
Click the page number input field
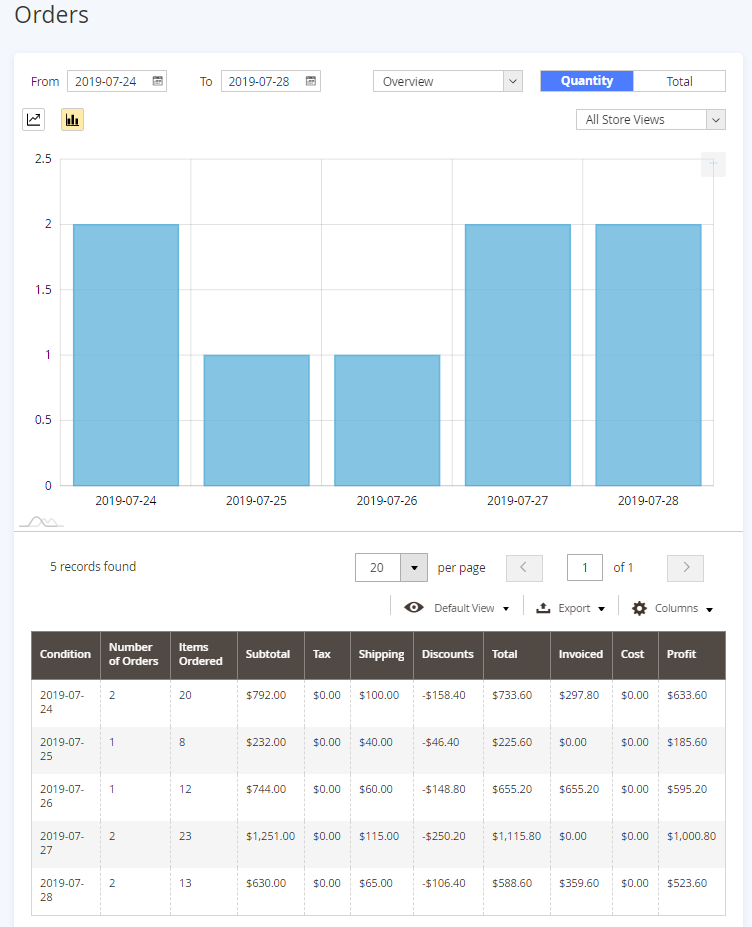tap(584, 568)
